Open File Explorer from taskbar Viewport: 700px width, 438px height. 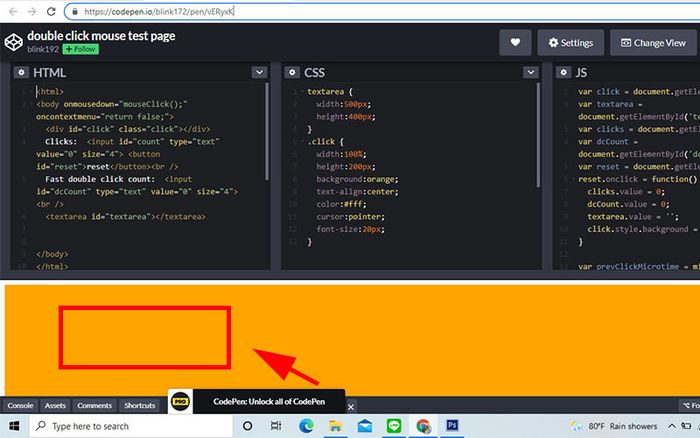tap(335, 426)
